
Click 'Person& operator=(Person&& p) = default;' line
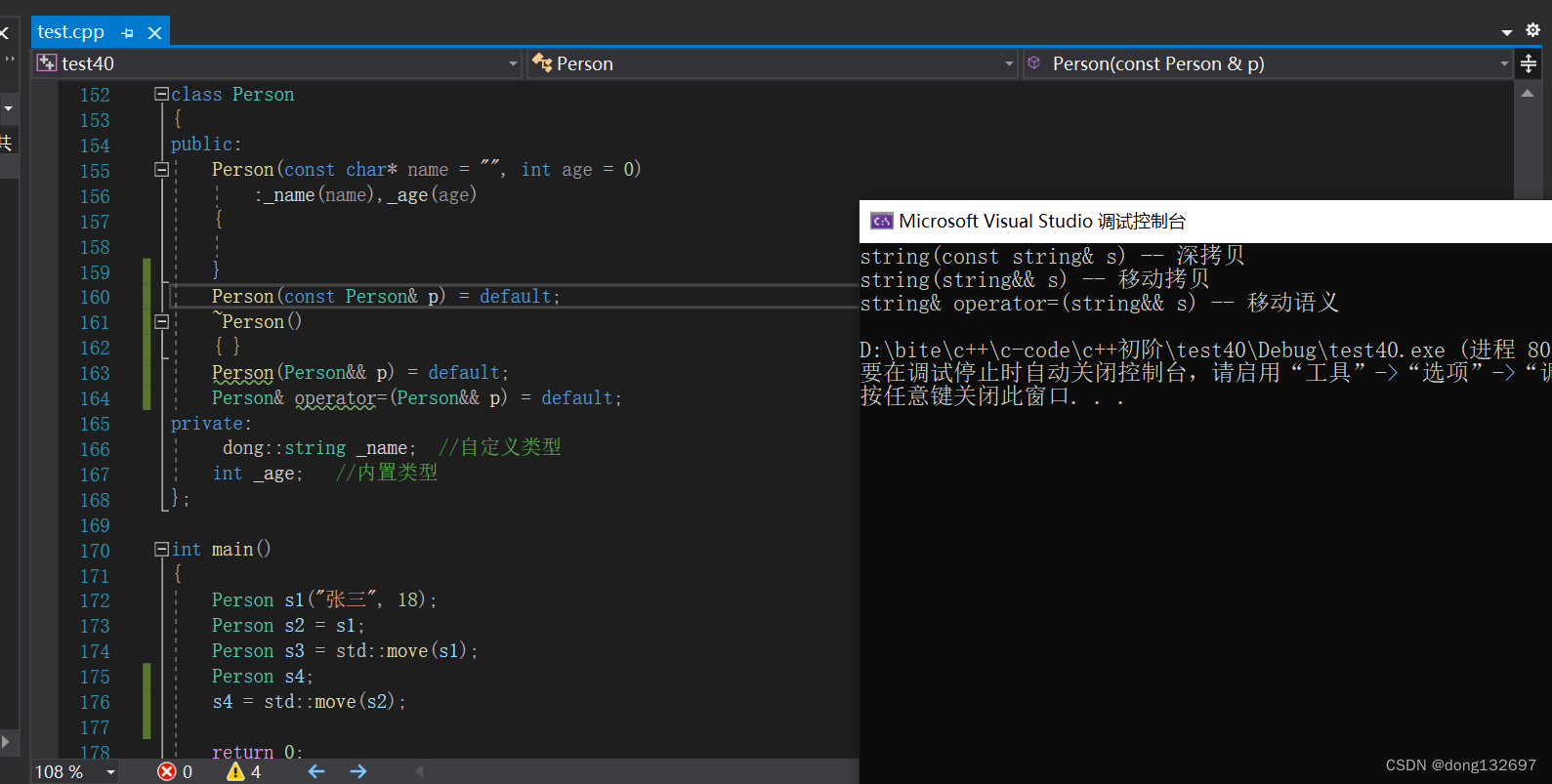[x=417, y=398]
